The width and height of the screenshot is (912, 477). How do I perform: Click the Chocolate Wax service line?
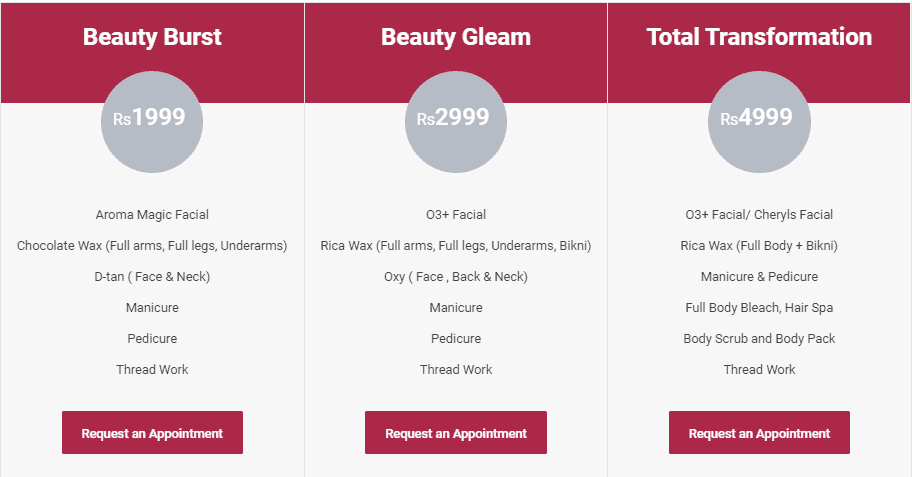coord(152,245)
